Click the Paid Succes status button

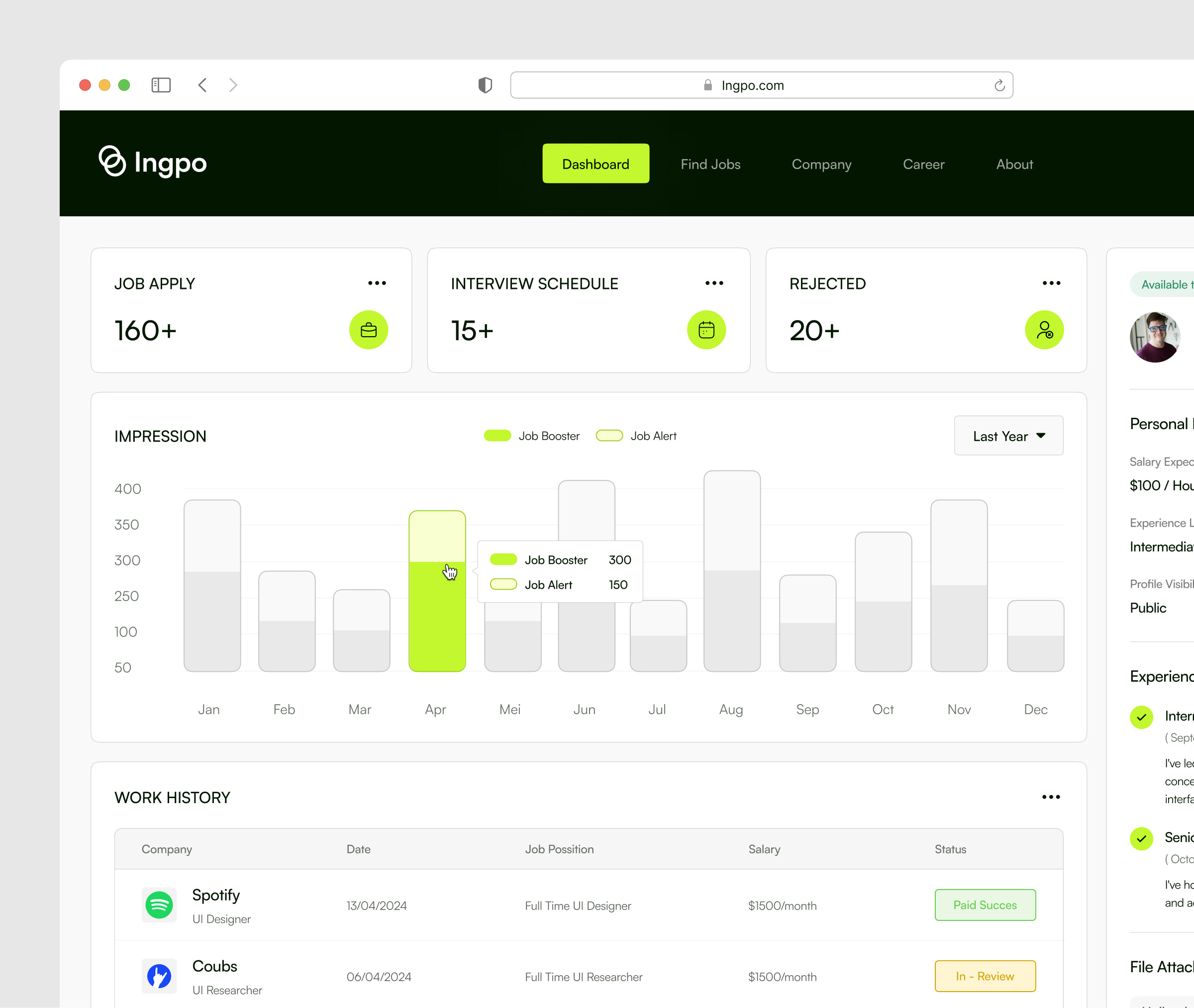tap(985, 905)
